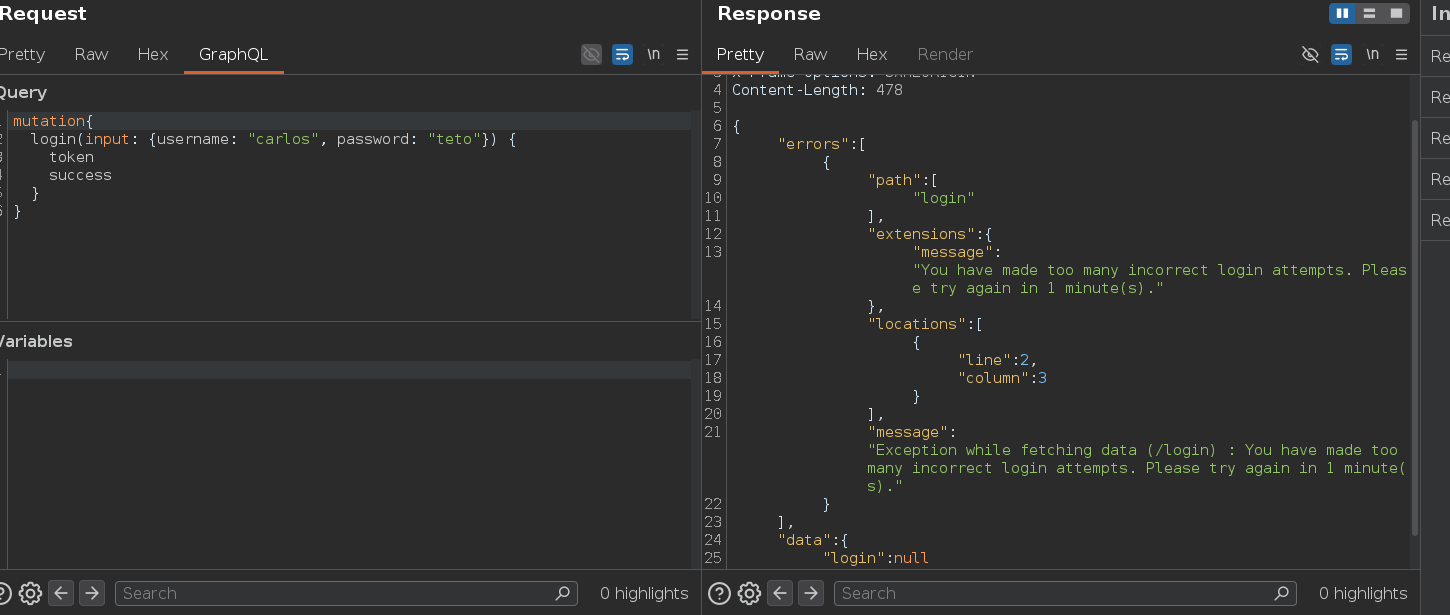Switch Request view to Raw tab

(91, 54)
